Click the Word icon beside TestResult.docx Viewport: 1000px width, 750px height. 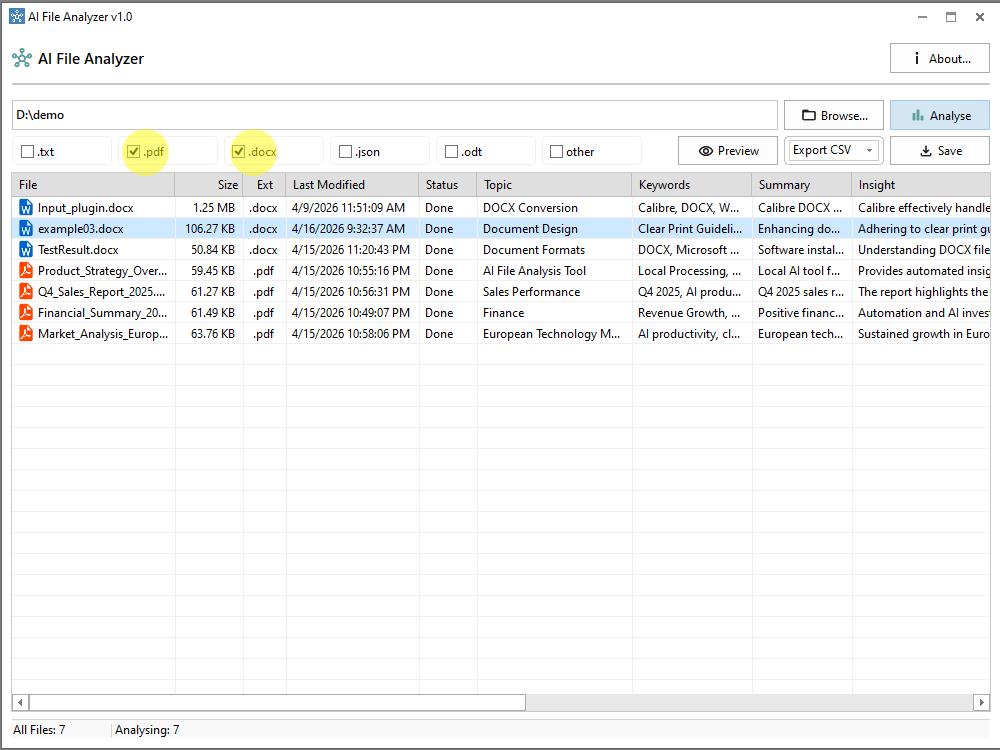click(26, 250)
